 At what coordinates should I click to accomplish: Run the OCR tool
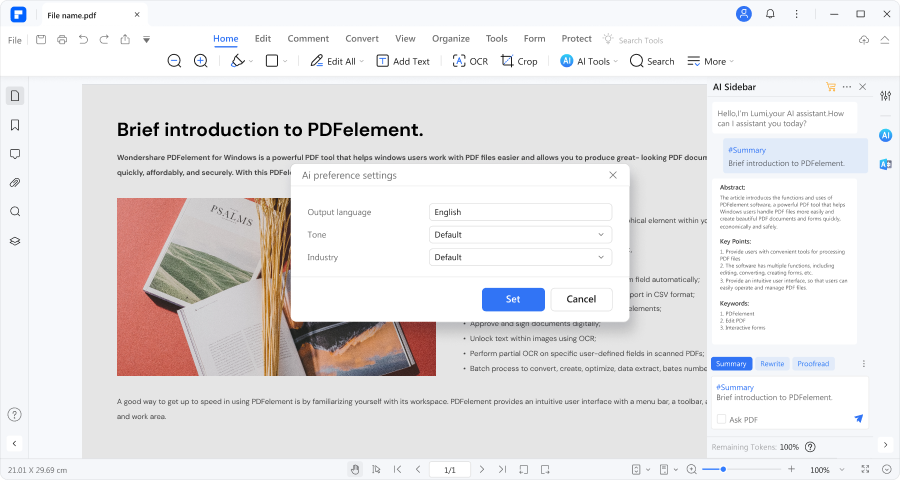[x=470, y=61]
